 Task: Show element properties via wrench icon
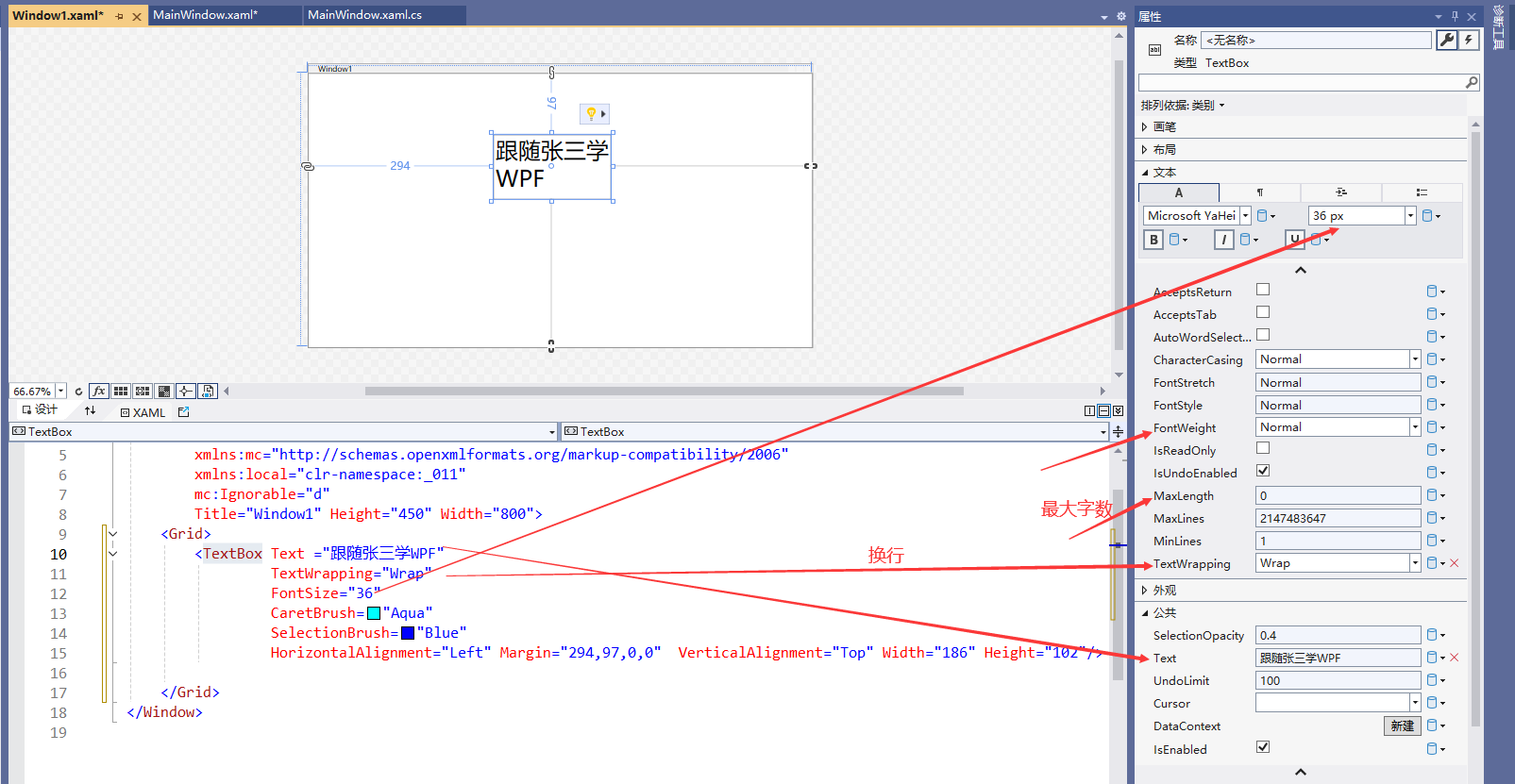[1446, 40]
